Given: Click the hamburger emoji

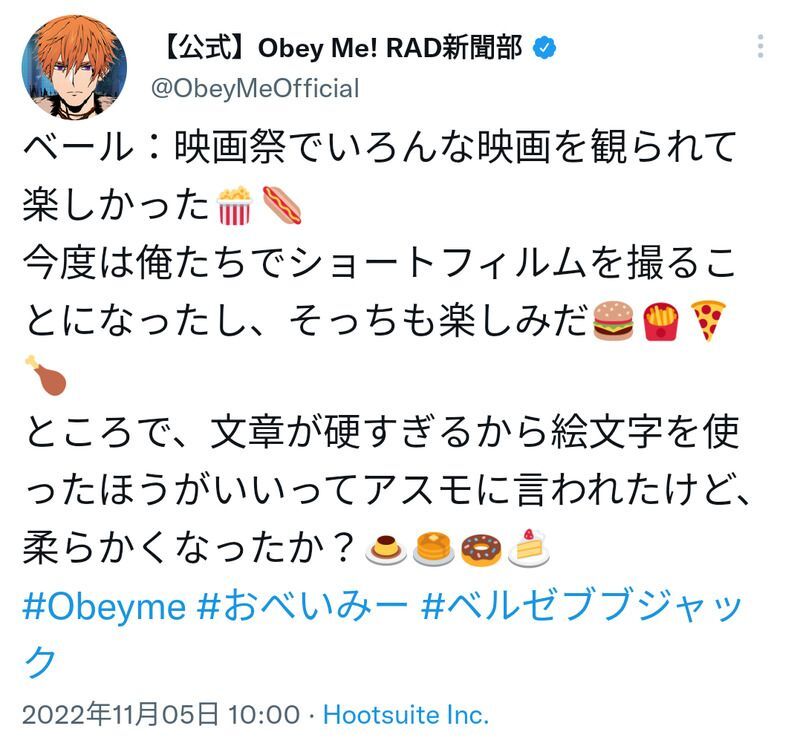Looking at the screenshot, I should point(613,320).
